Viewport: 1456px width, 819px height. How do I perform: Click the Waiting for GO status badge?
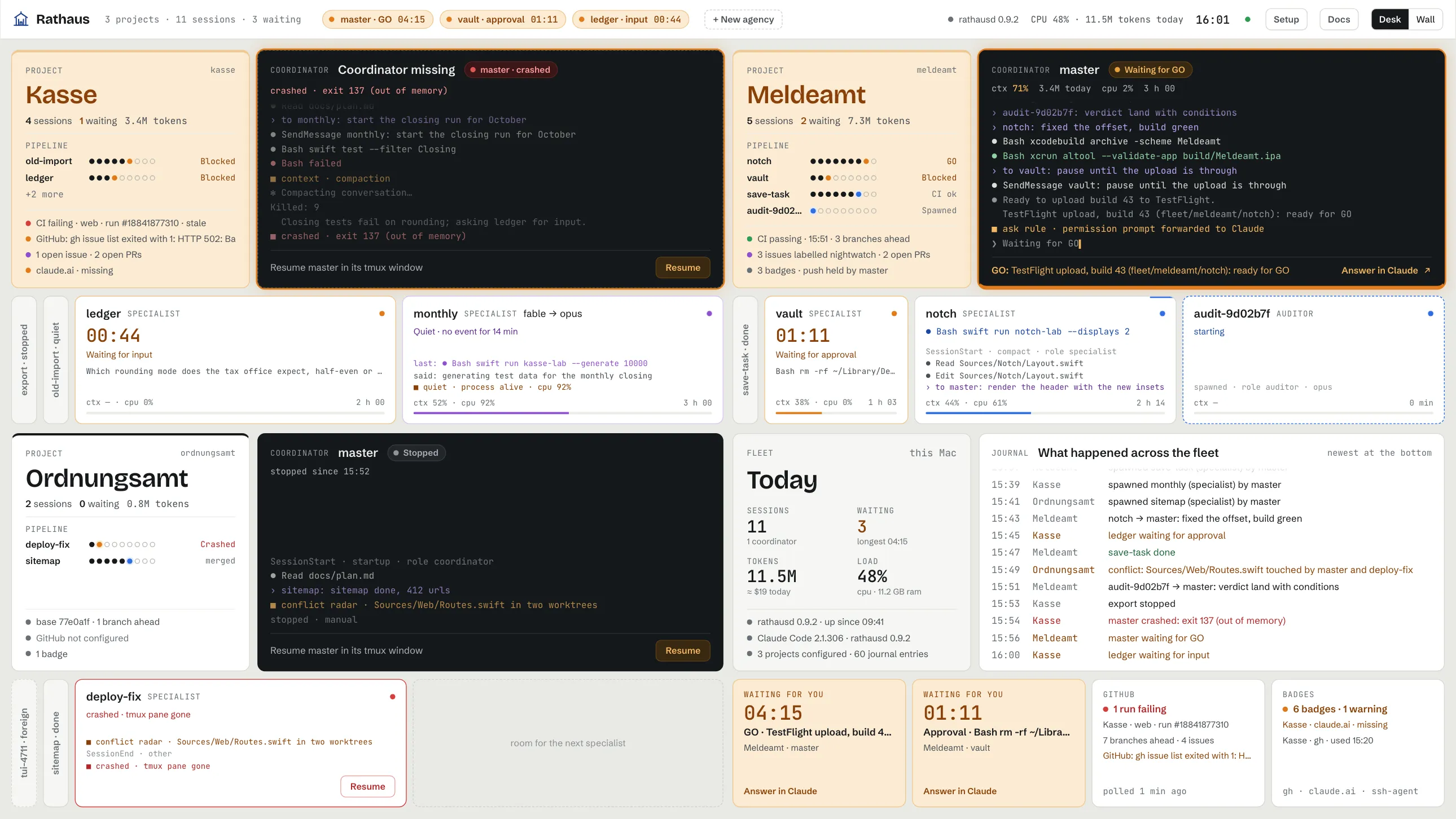click(x=1150, y=69)
